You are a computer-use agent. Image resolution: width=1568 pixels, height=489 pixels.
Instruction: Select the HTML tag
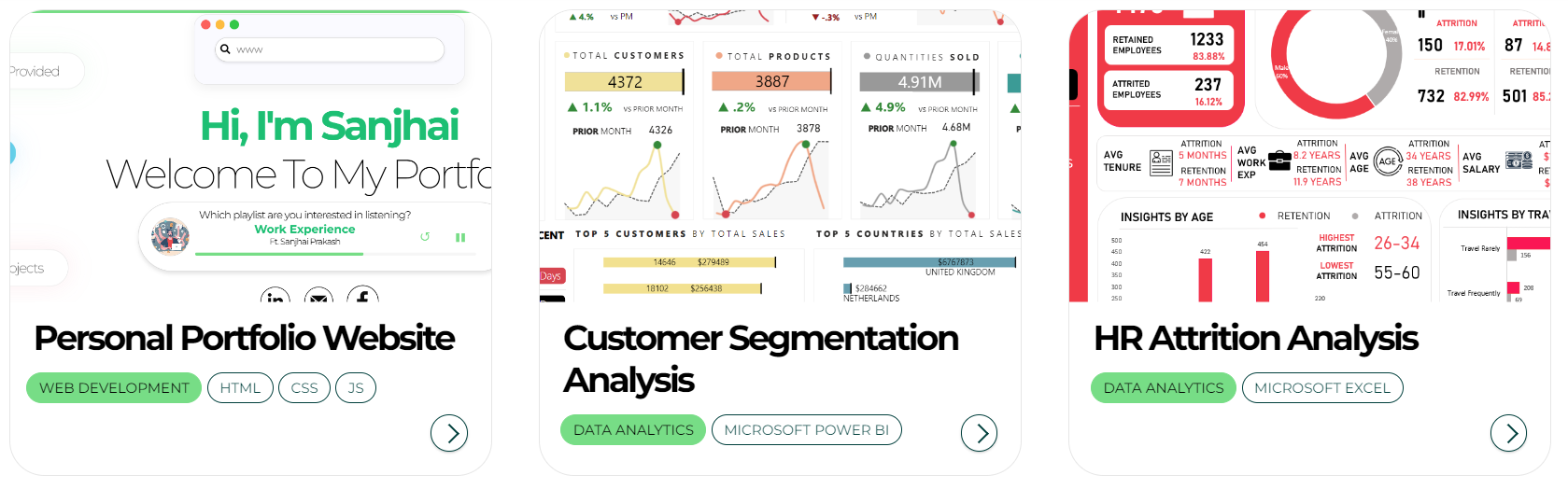coord(240,388)
